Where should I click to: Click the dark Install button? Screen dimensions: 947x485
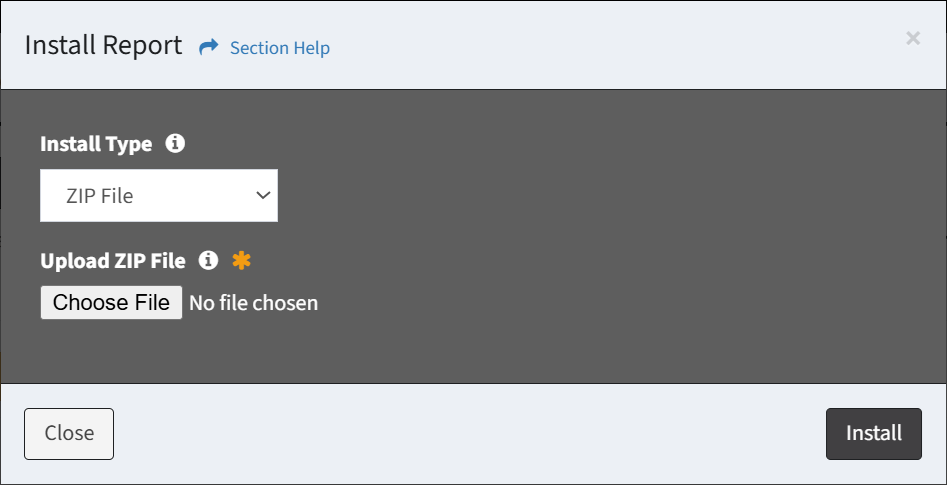(874, 434)
